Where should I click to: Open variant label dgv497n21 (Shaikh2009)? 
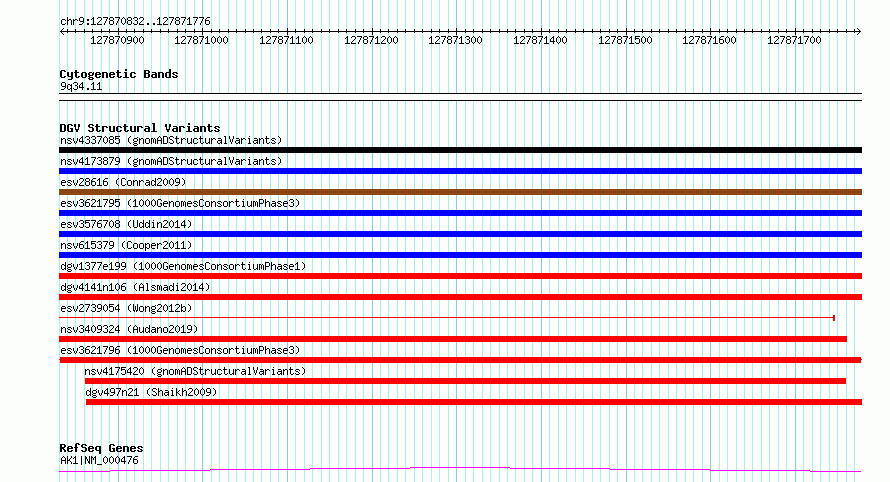[152, 392]
